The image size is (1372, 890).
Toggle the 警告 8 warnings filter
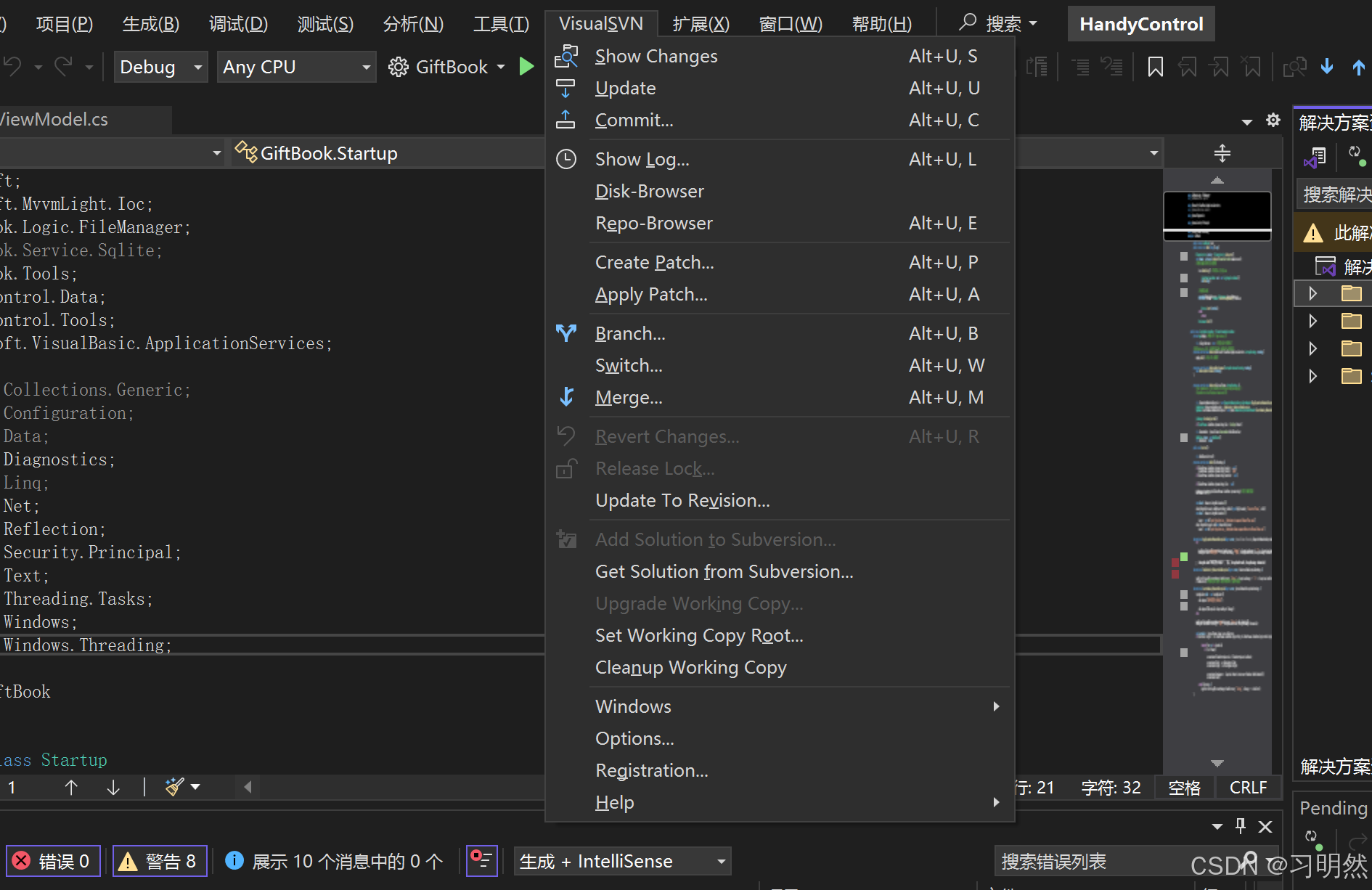(x=160, y=860)
